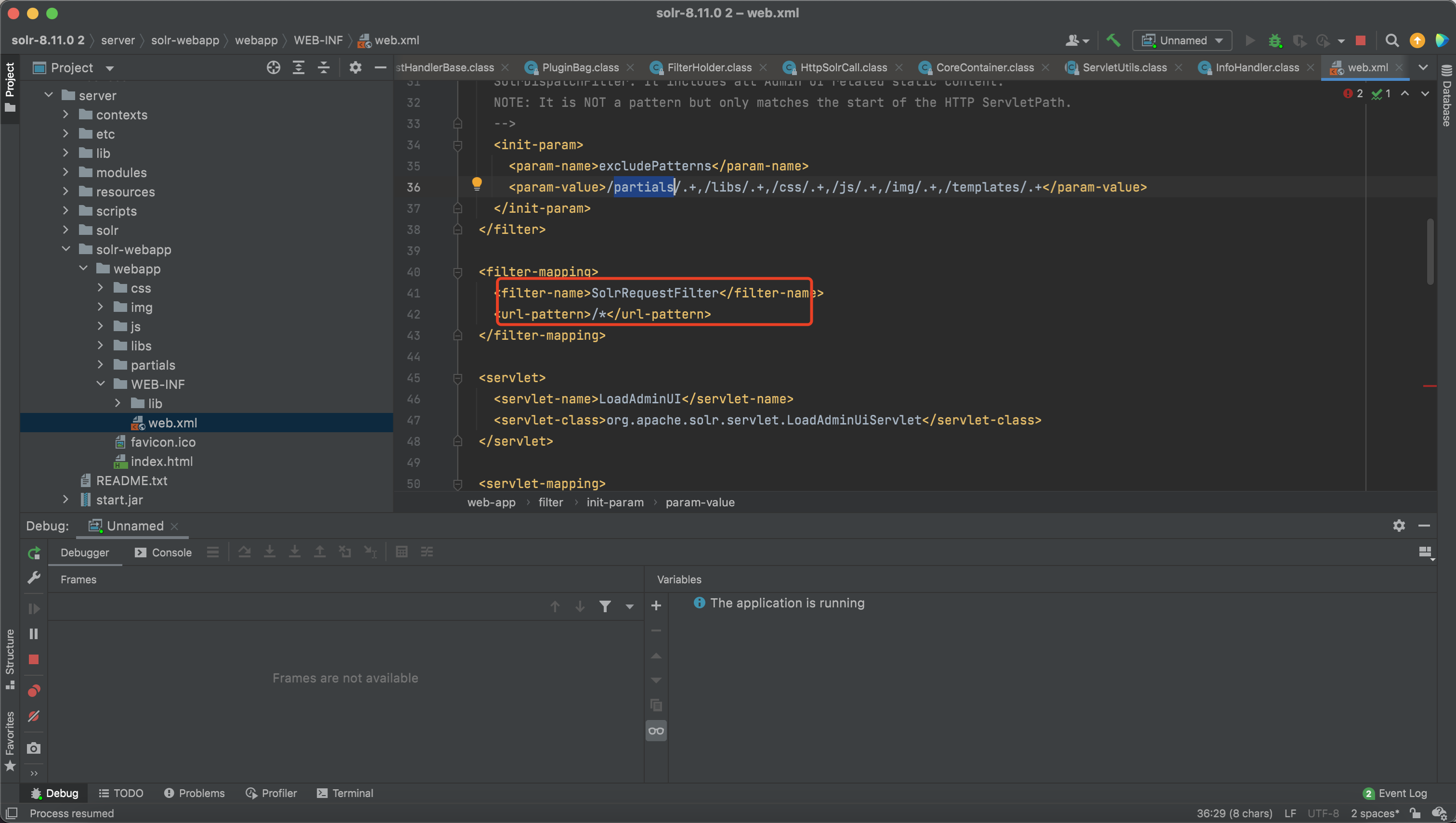Expand the partials folder
Viewport: 1456px width, 823px height.
[101, 365]
